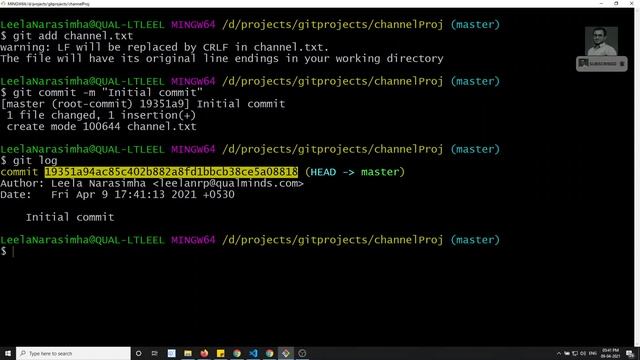Open the volume control tray icon

(583, 353)
